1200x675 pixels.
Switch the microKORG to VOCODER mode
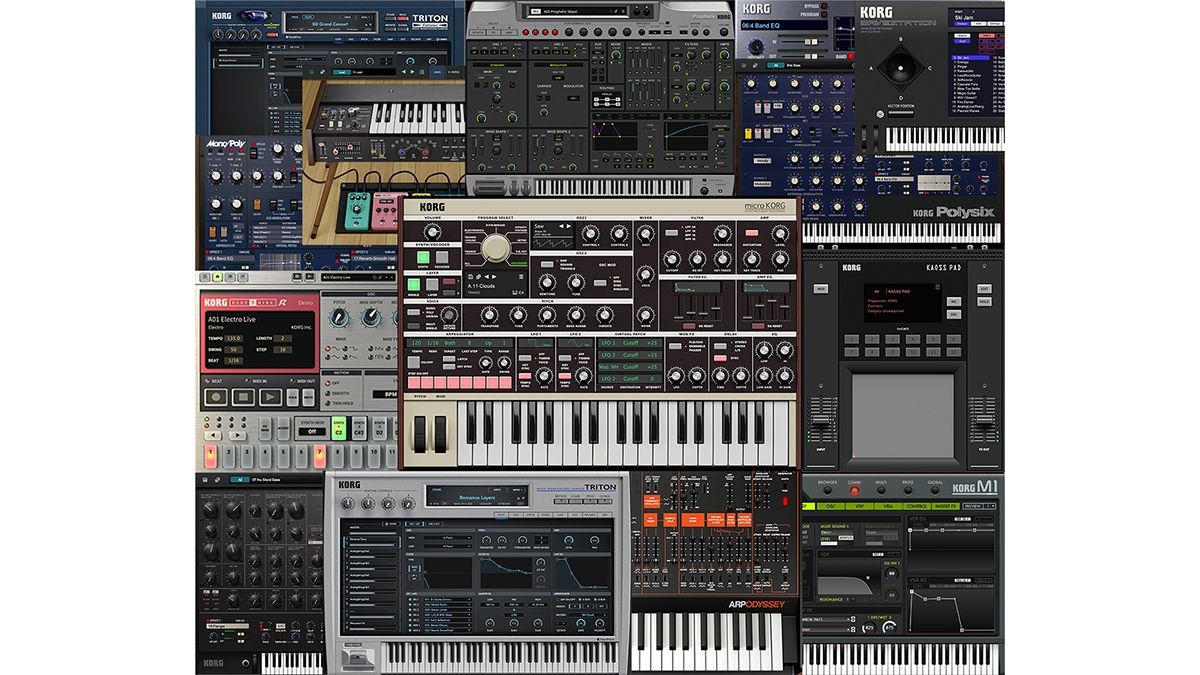[x=442, y=255]
